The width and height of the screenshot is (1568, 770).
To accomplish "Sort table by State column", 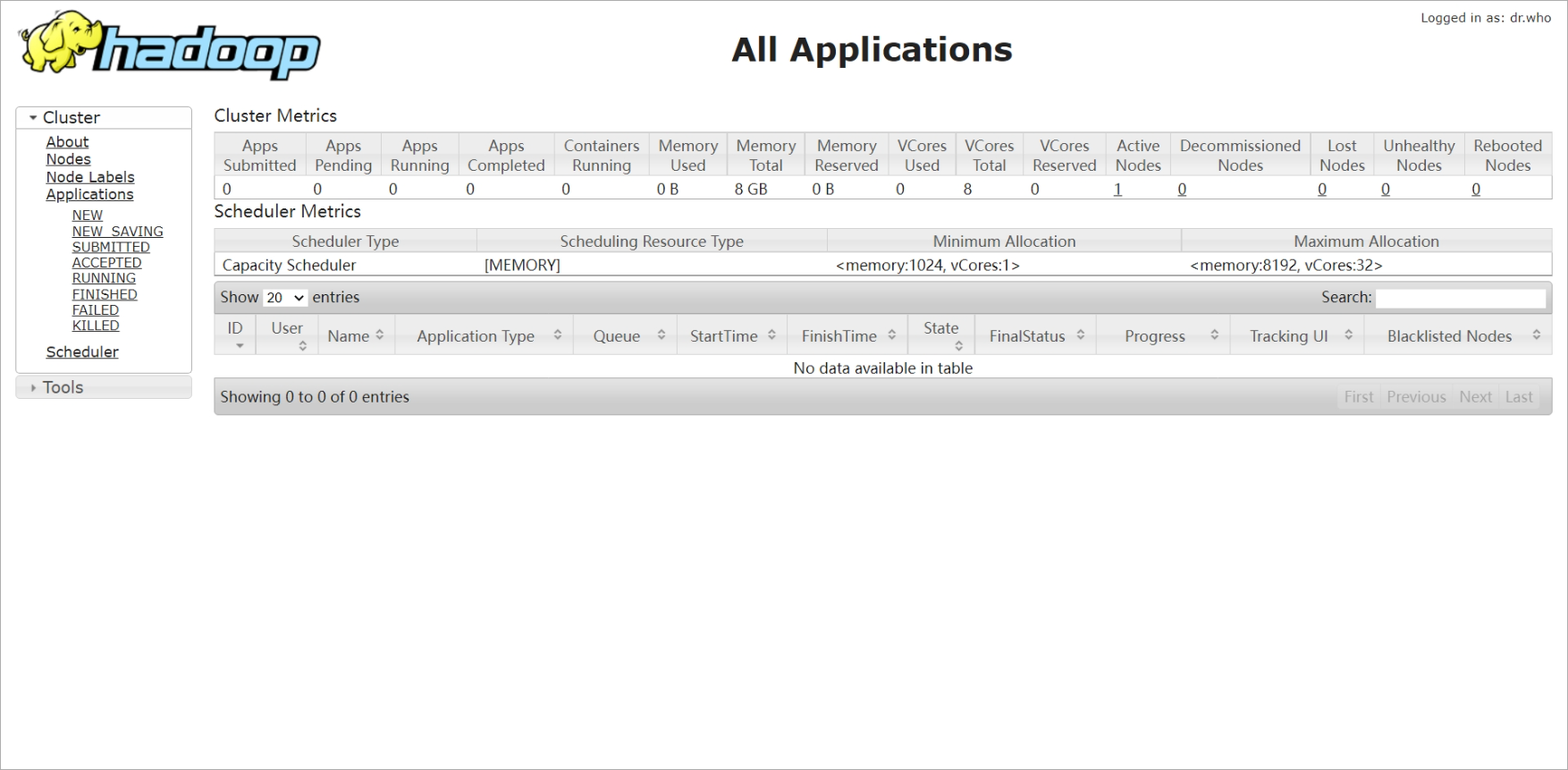I will (x=941, y=335).
